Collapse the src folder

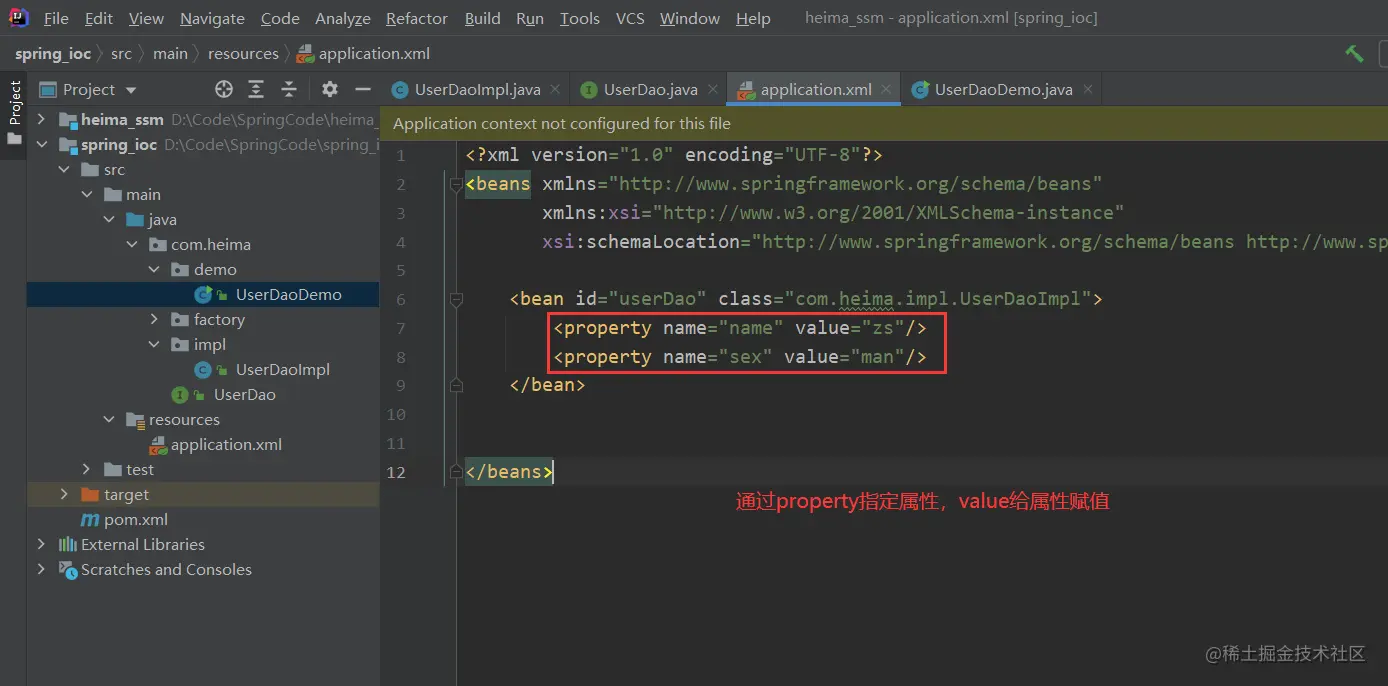click(x=65, y=170)
